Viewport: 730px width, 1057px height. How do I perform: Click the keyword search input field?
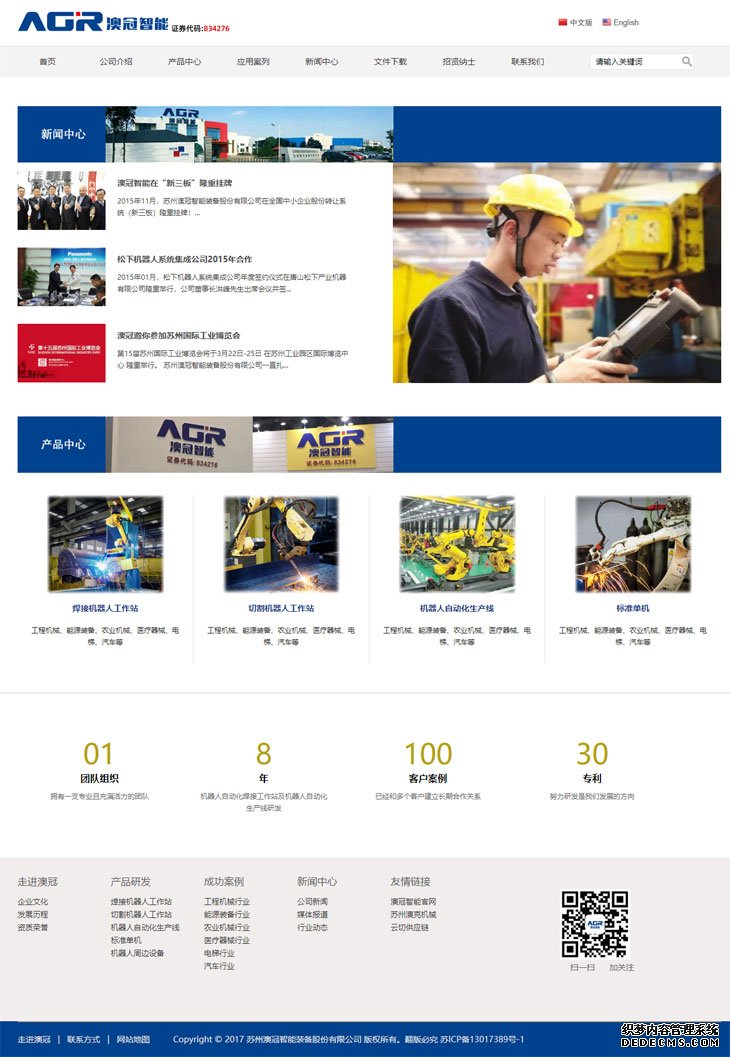coord(634,62)
